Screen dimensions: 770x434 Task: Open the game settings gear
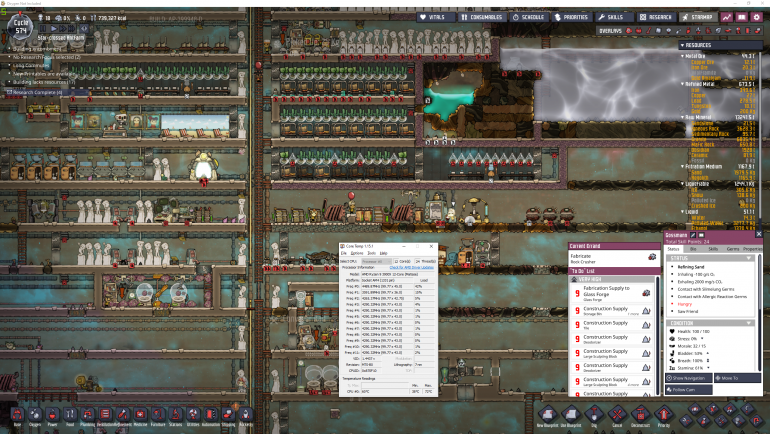coord(757,17)
